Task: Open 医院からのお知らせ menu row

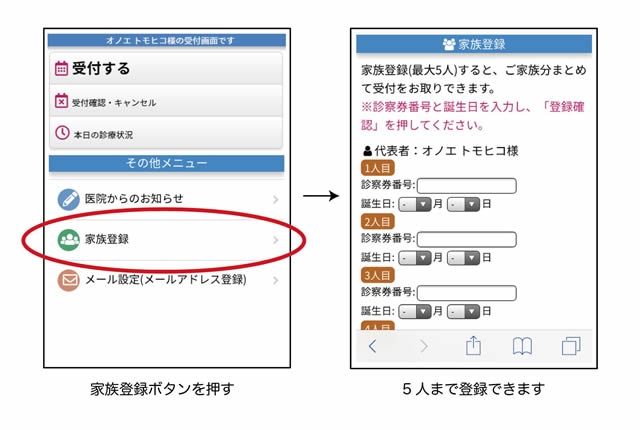Action: [x=167, y=199]
